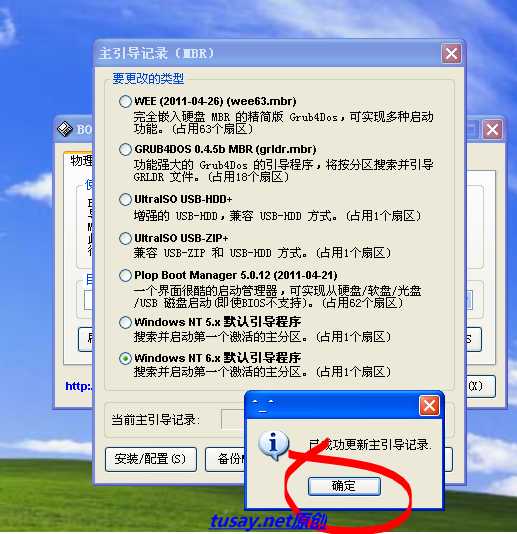
Task: Open the http link in the background window
Action: (79, 386)
